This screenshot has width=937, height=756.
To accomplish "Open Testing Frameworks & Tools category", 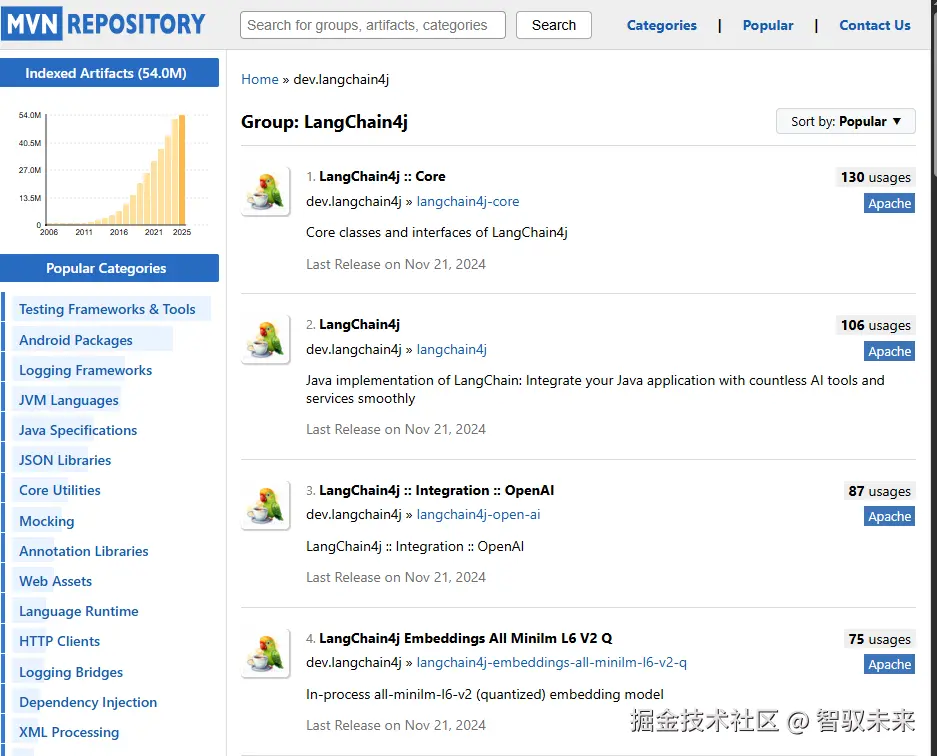I will point(108,309).
